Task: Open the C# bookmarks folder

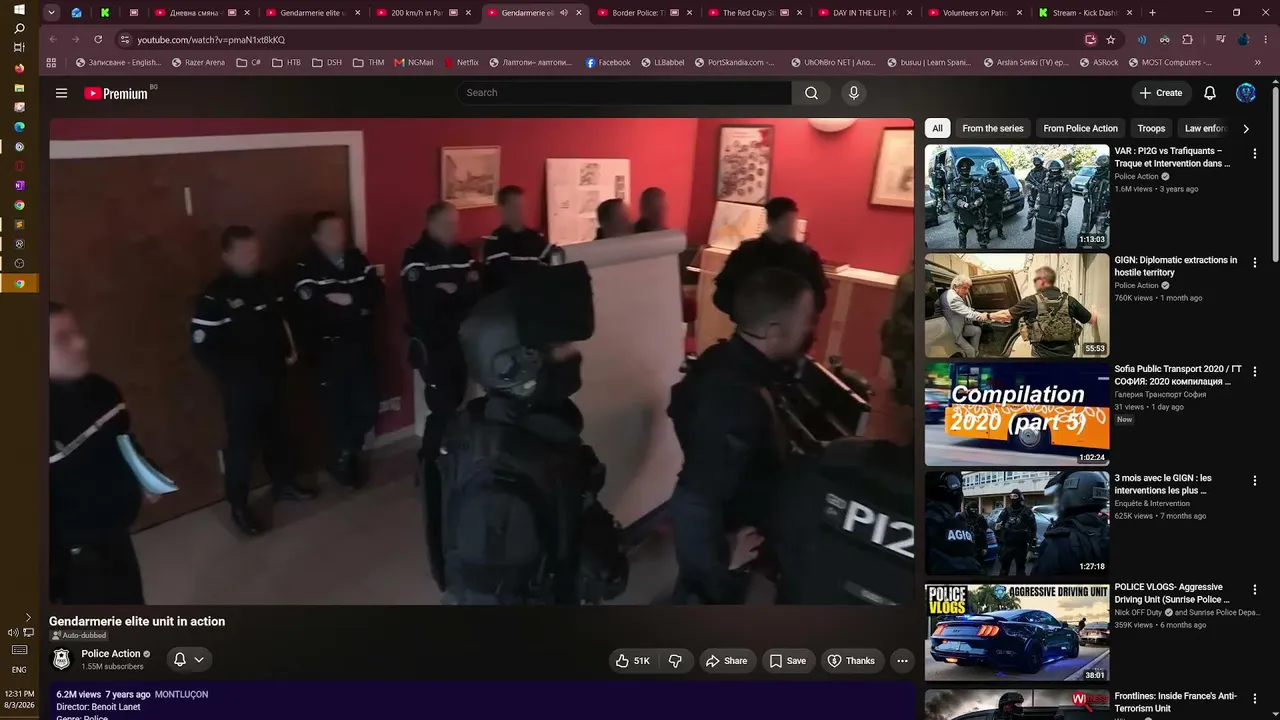Action: (x=249, y=62)
